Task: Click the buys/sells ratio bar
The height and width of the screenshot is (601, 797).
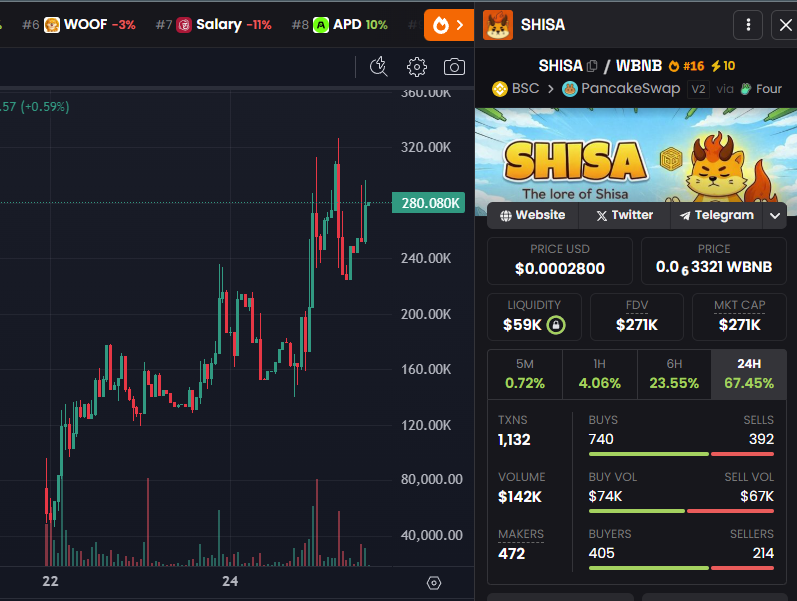Action: pyautogui.click(x=681, y=454)
